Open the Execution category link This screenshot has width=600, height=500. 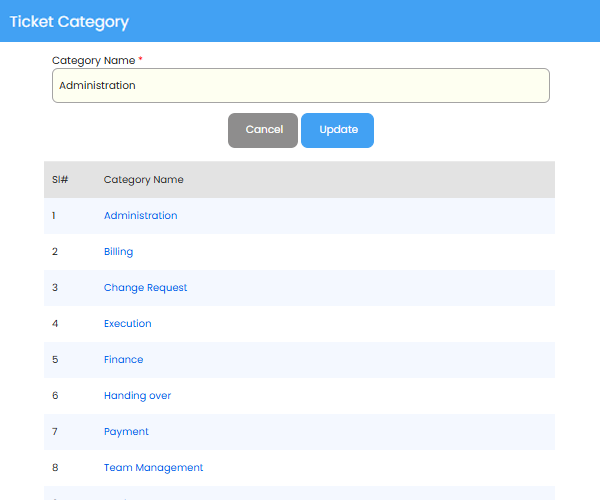pyautogui.click(x=127, y=324)
